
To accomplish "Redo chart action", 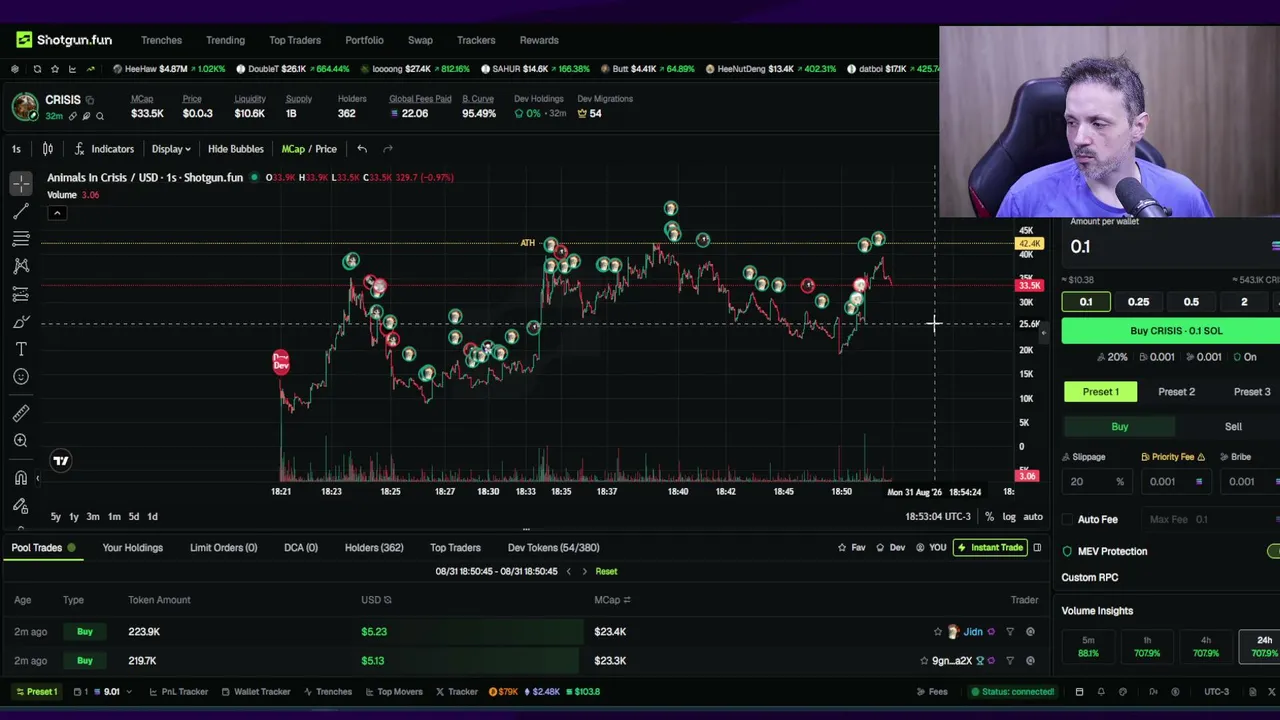I will click(388, 149).
